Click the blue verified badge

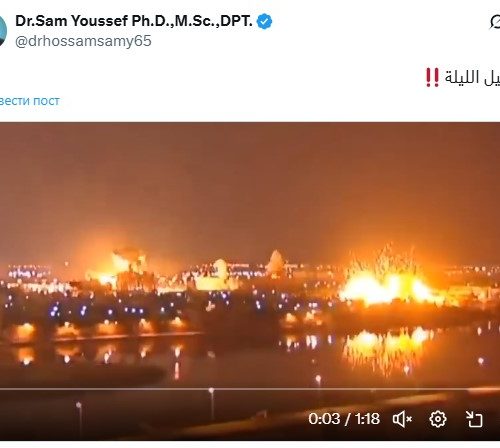[264, 21]
